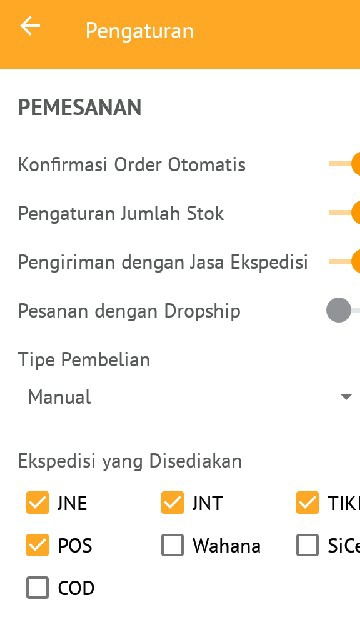The image size is (360, 640).
Task: Click the PEMESANAN section header
Action: 80,107
